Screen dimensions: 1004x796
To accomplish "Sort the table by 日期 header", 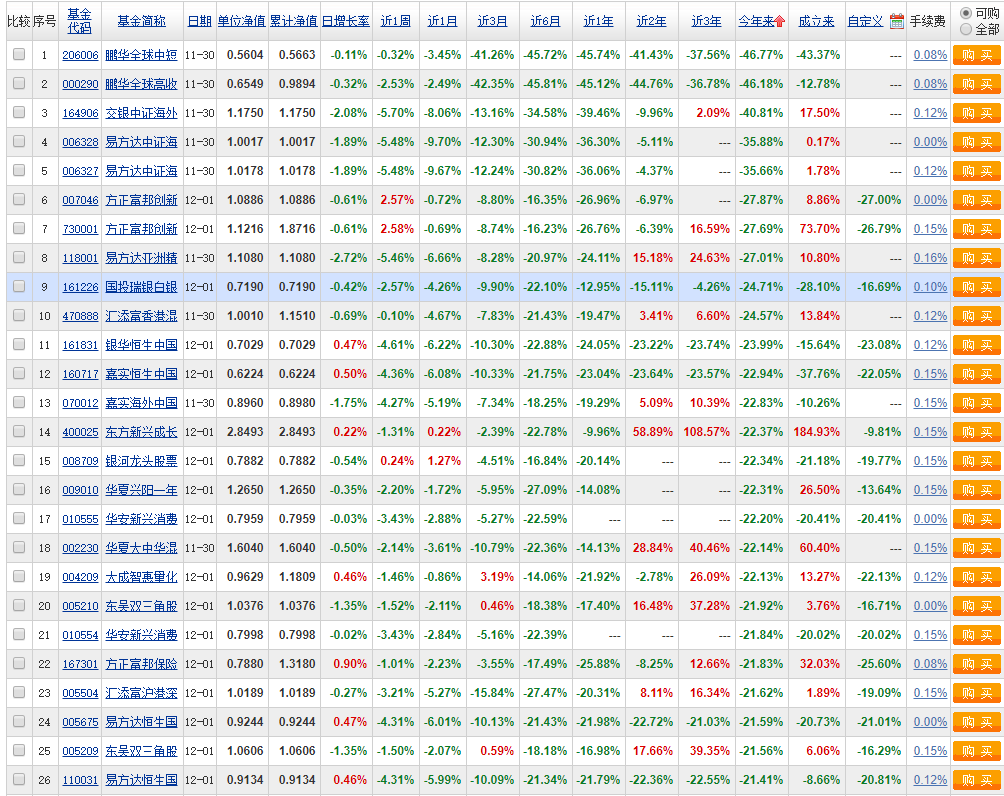I will click(x=199, y=21).
